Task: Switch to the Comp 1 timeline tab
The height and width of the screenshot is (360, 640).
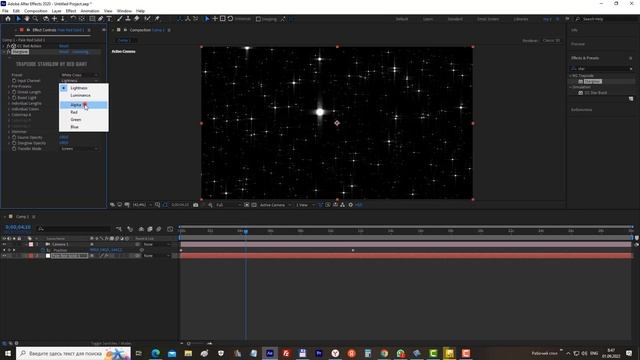Action: [22, 217]
